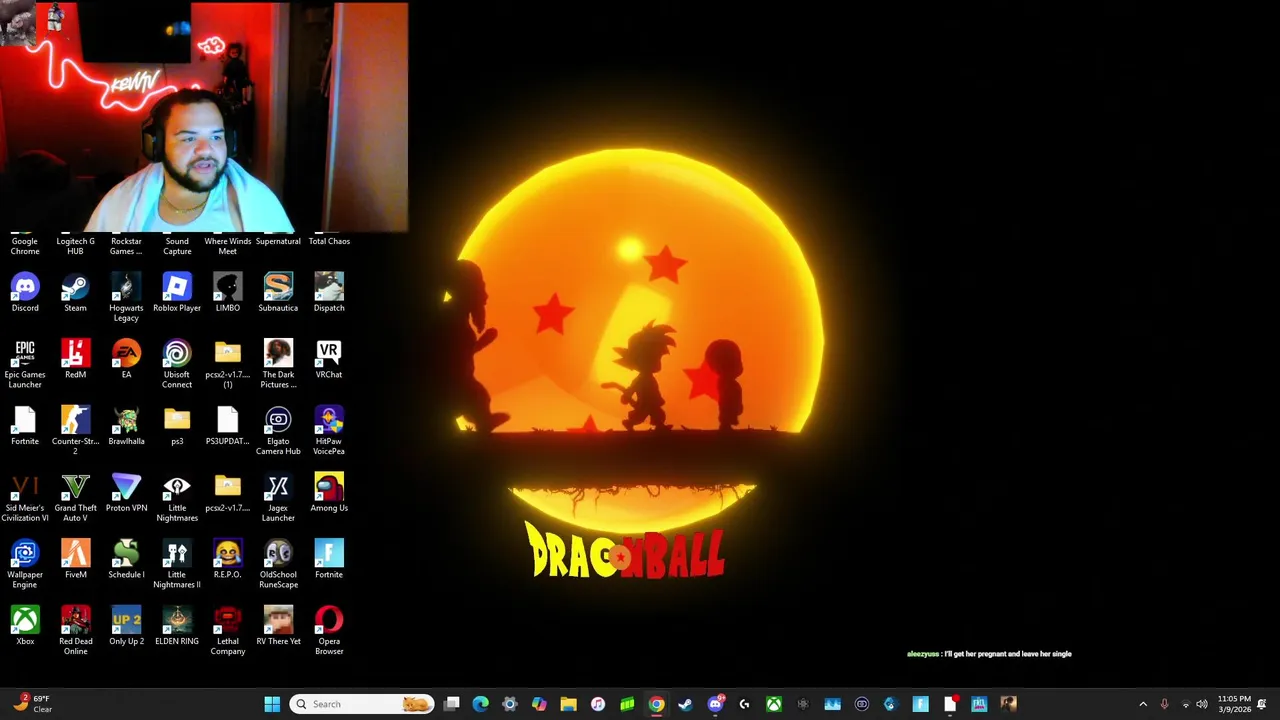Open the Discord desktop shortcut
Image resolution: width=1280 pixels, height=720 pixels.
coord(25,293)
